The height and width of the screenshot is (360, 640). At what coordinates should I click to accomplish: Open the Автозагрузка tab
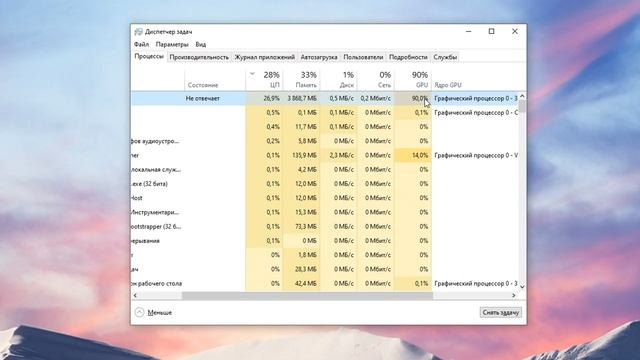319,57
